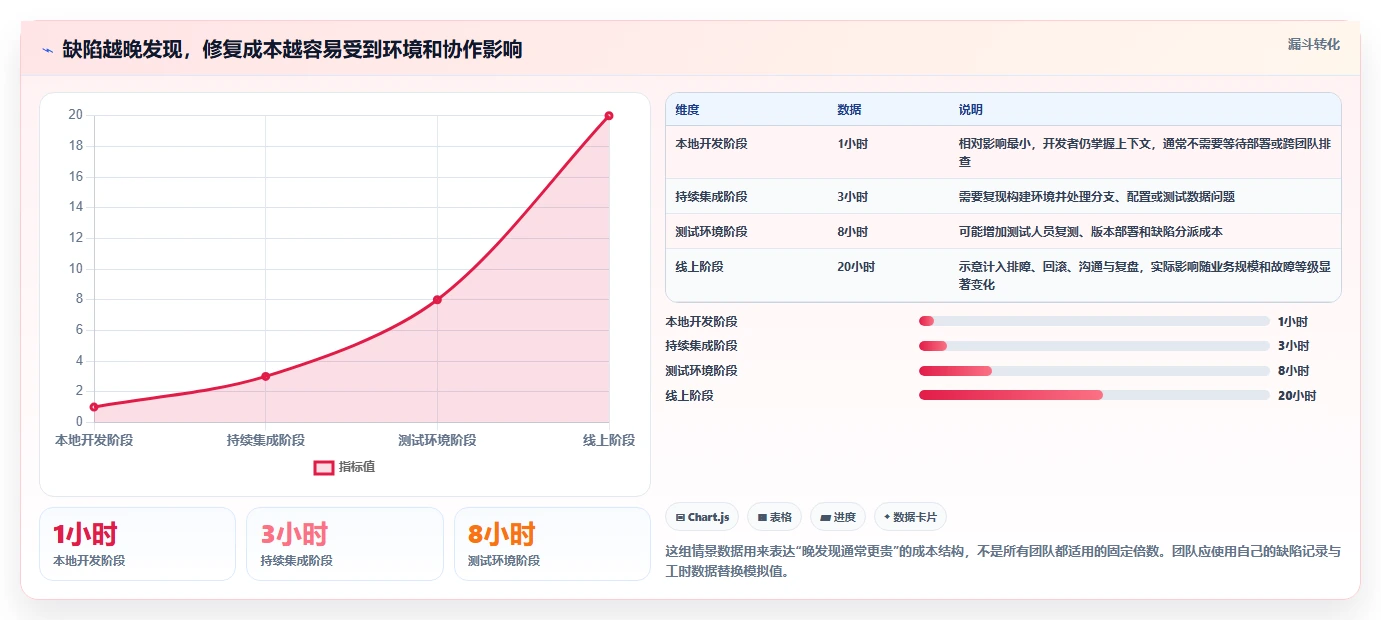Click the 本地开发阶段 x-axis label
The height and width of the screenshot is (620, 1381).
[x=94, y=440]
